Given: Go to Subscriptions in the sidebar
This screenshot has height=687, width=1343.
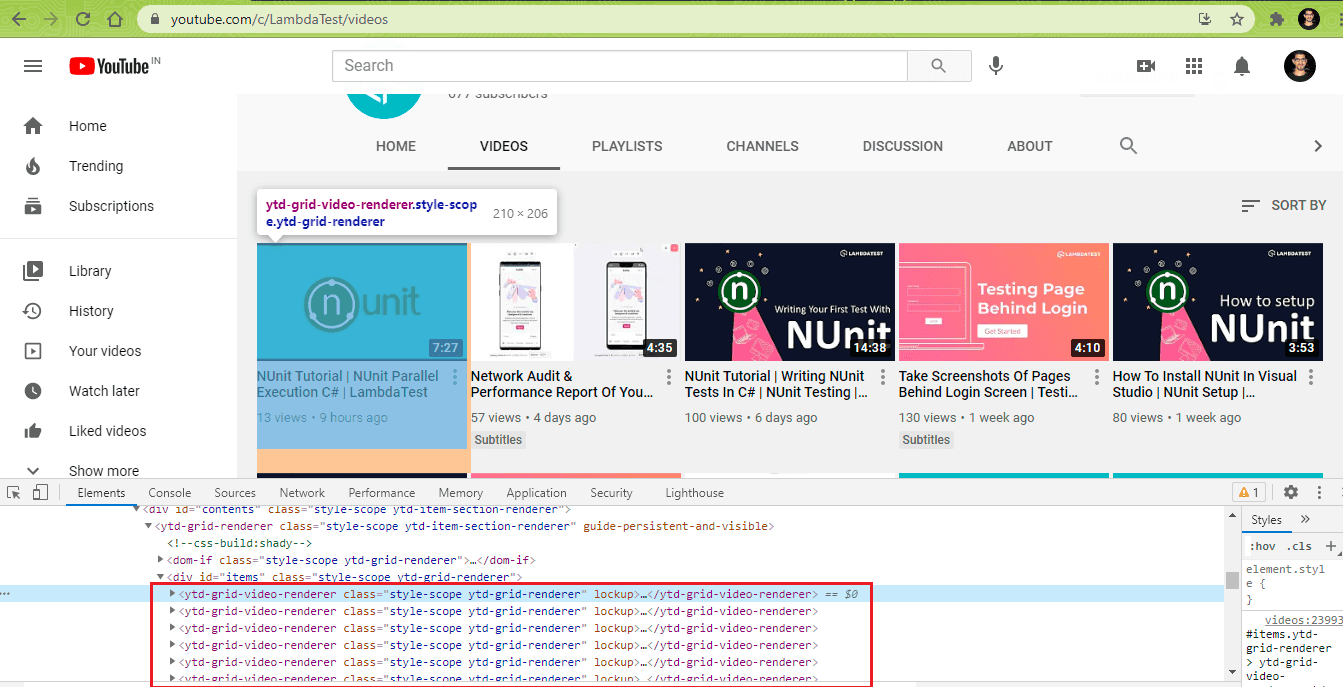Looking at the screenshot, I should click(111, 206).
